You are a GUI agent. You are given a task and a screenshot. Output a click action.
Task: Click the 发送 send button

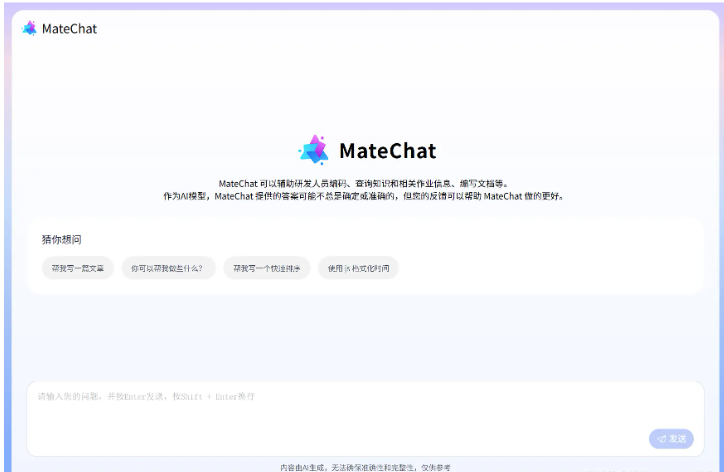coord(671,439)
